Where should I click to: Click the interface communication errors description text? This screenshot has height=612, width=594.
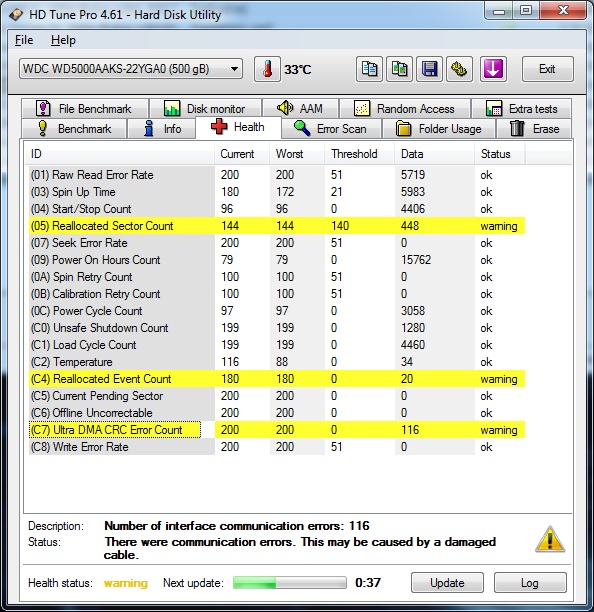pyautogui.click(x=237, y=526)
